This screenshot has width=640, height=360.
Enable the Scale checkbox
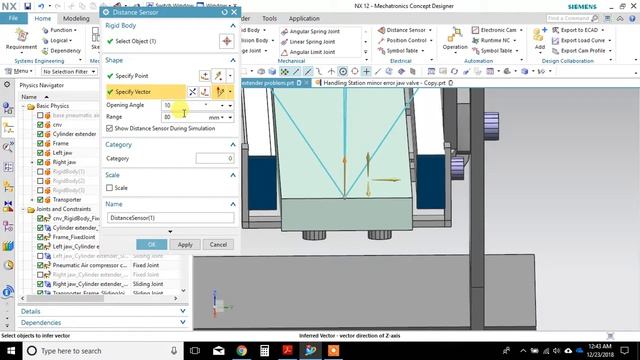point(109,188)
